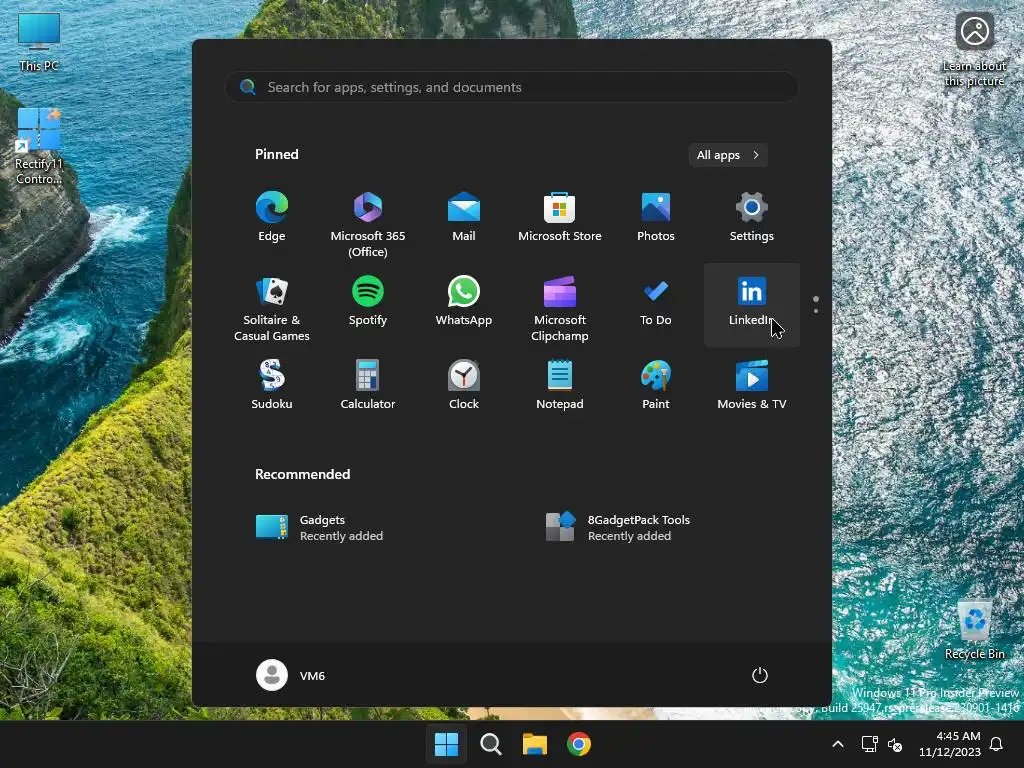The width and height of the screenshot is (1024, 768).
Task: Open File Explorer from taskbar
Action: 535,744
